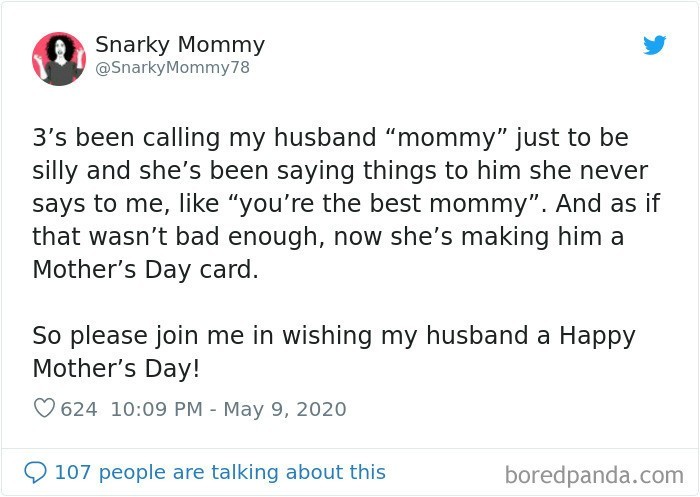Viewport: 700px width, 497px height.
Task: Click the @SnarkyMommy78 handle
Action: (x=172, y=67)
